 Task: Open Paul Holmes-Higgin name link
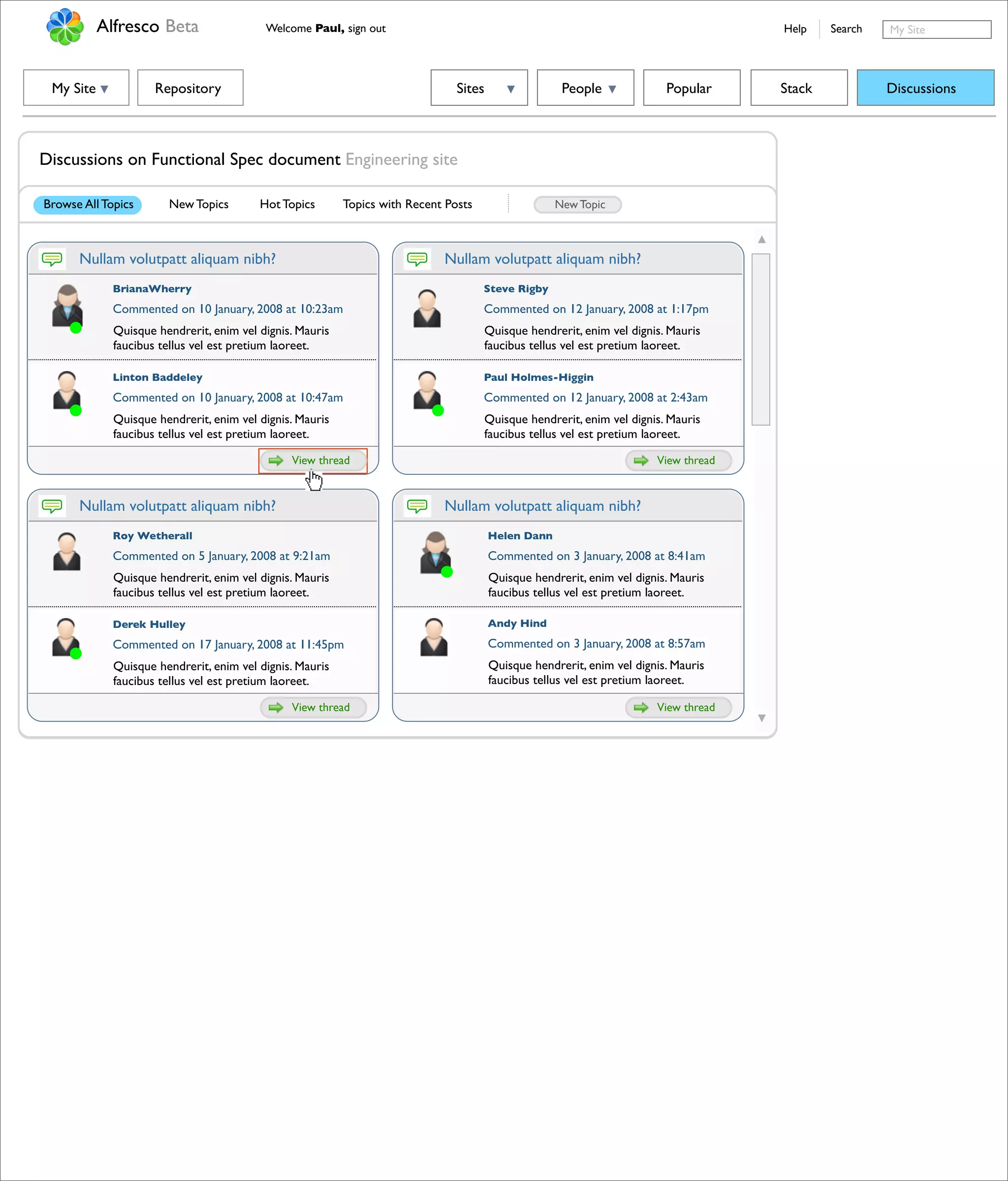(x=539, y=377)
